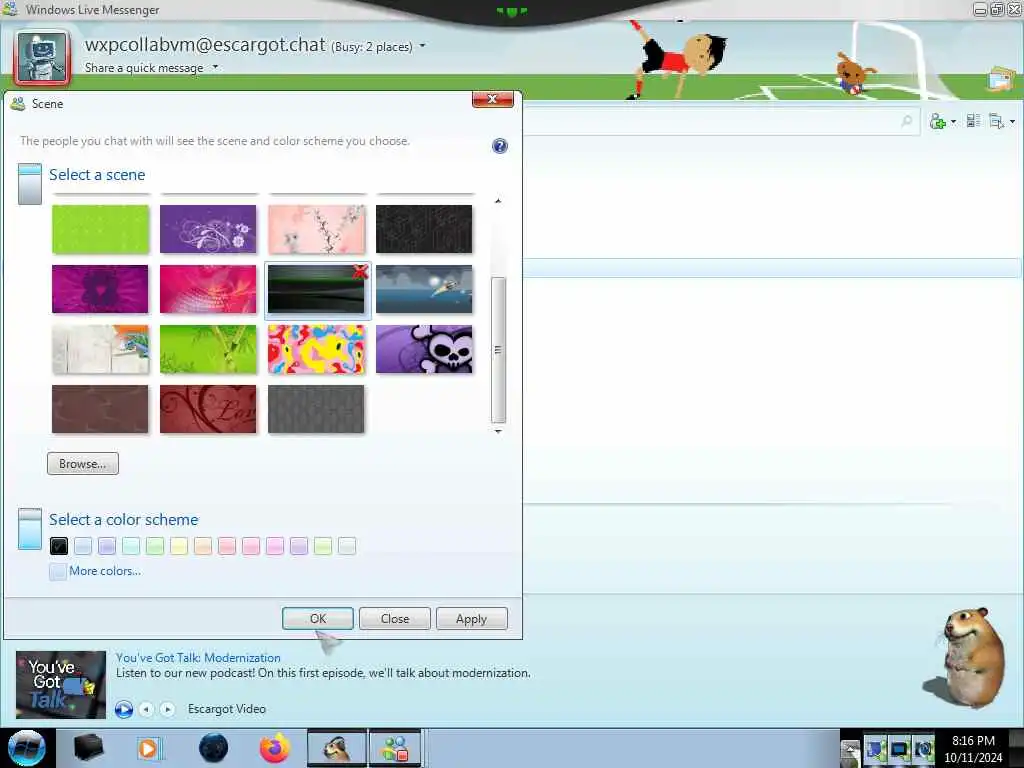This screenshot has height=768, width=1024.
Task: Select the brown patterned scene
Action: point(101,409)
